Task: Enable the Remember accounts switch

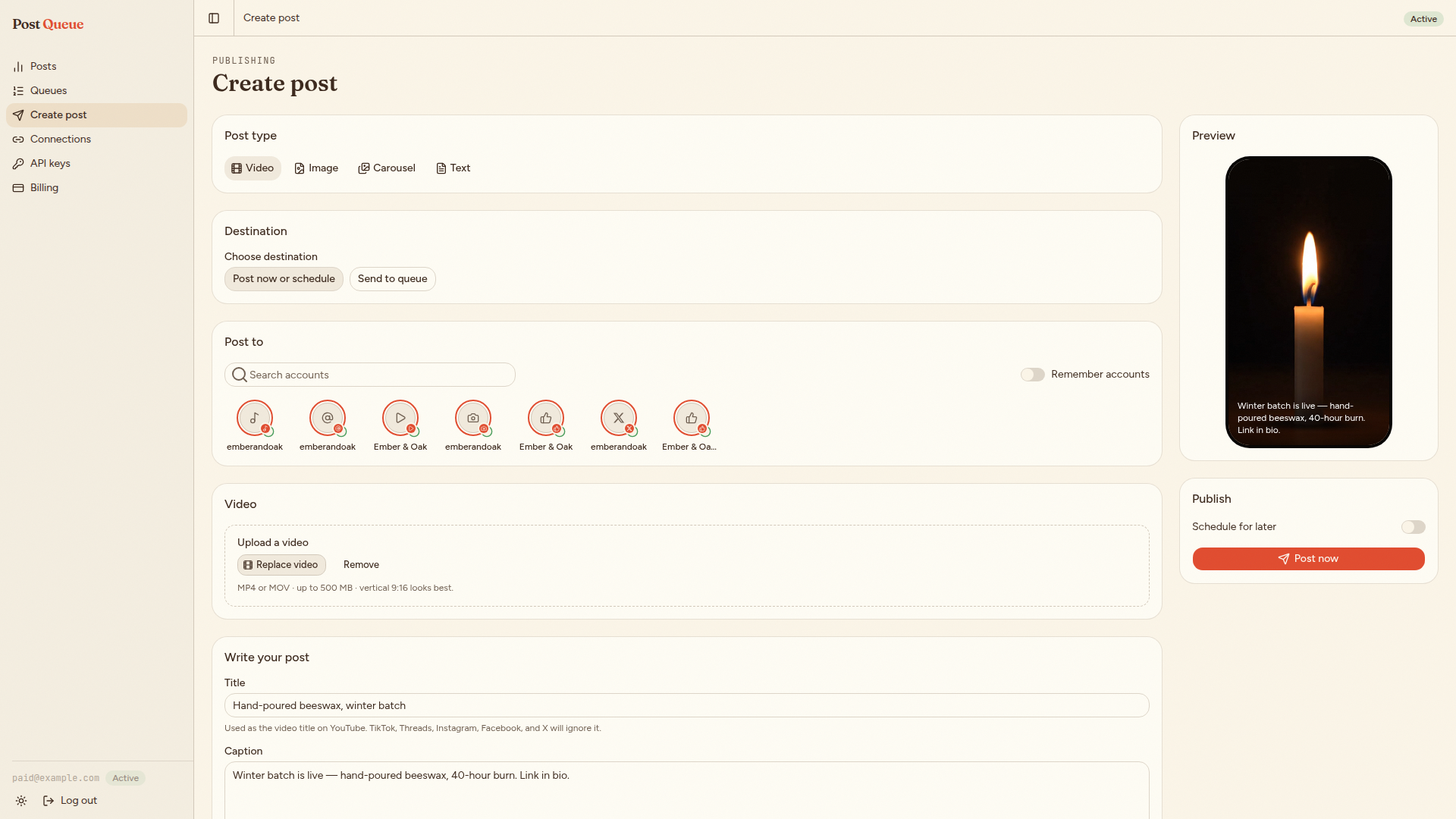Action: (1032, 375)
